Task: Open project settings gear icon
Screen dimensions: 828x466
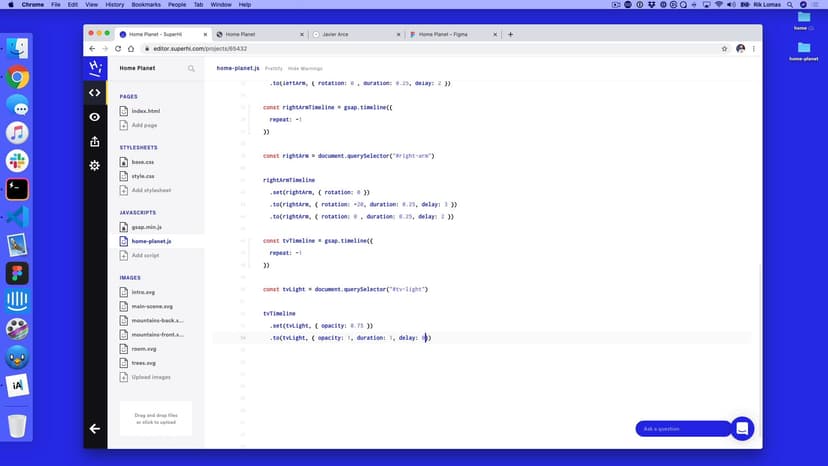Action: (94, 165)
